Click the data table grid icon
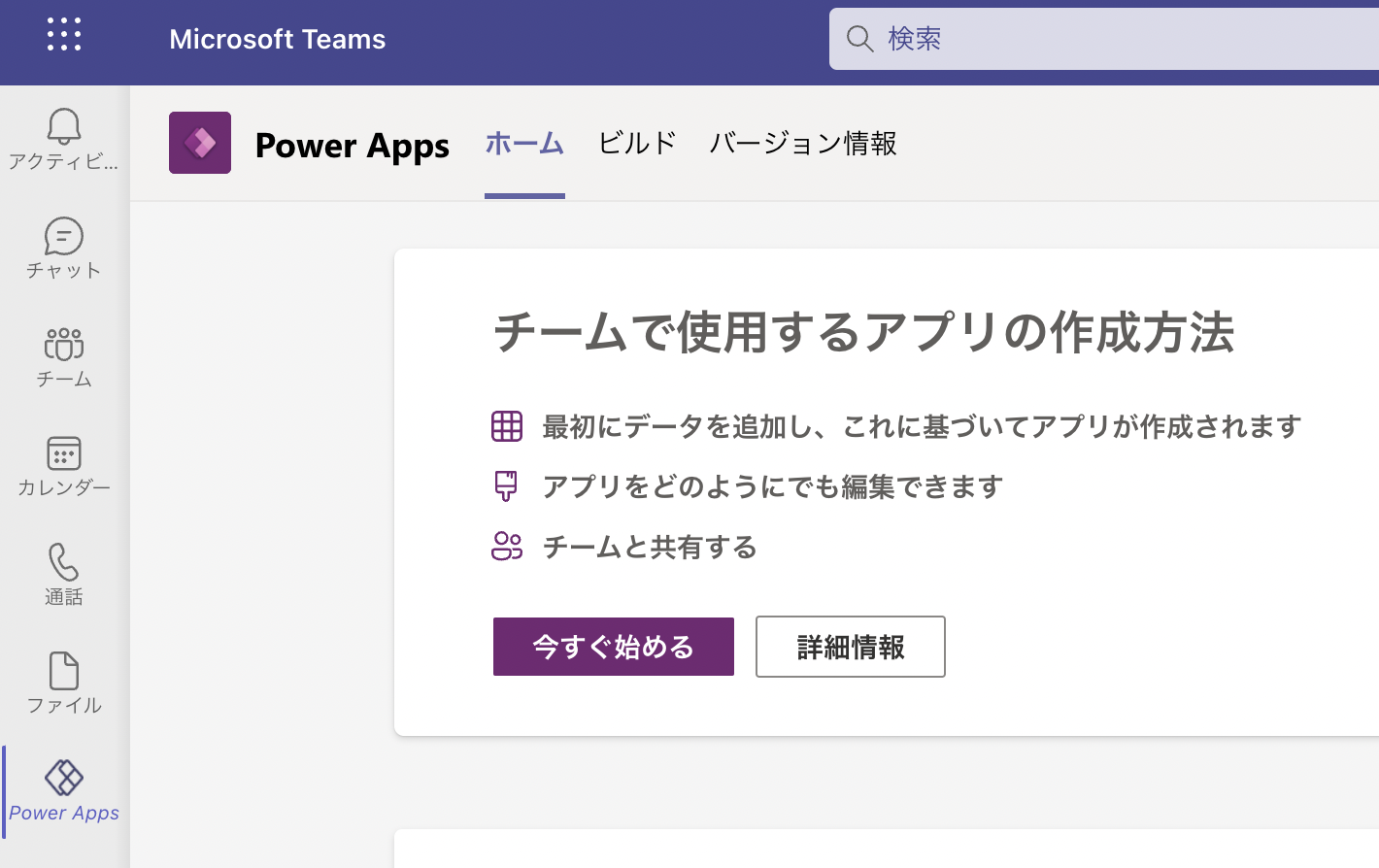 (507, 426)
